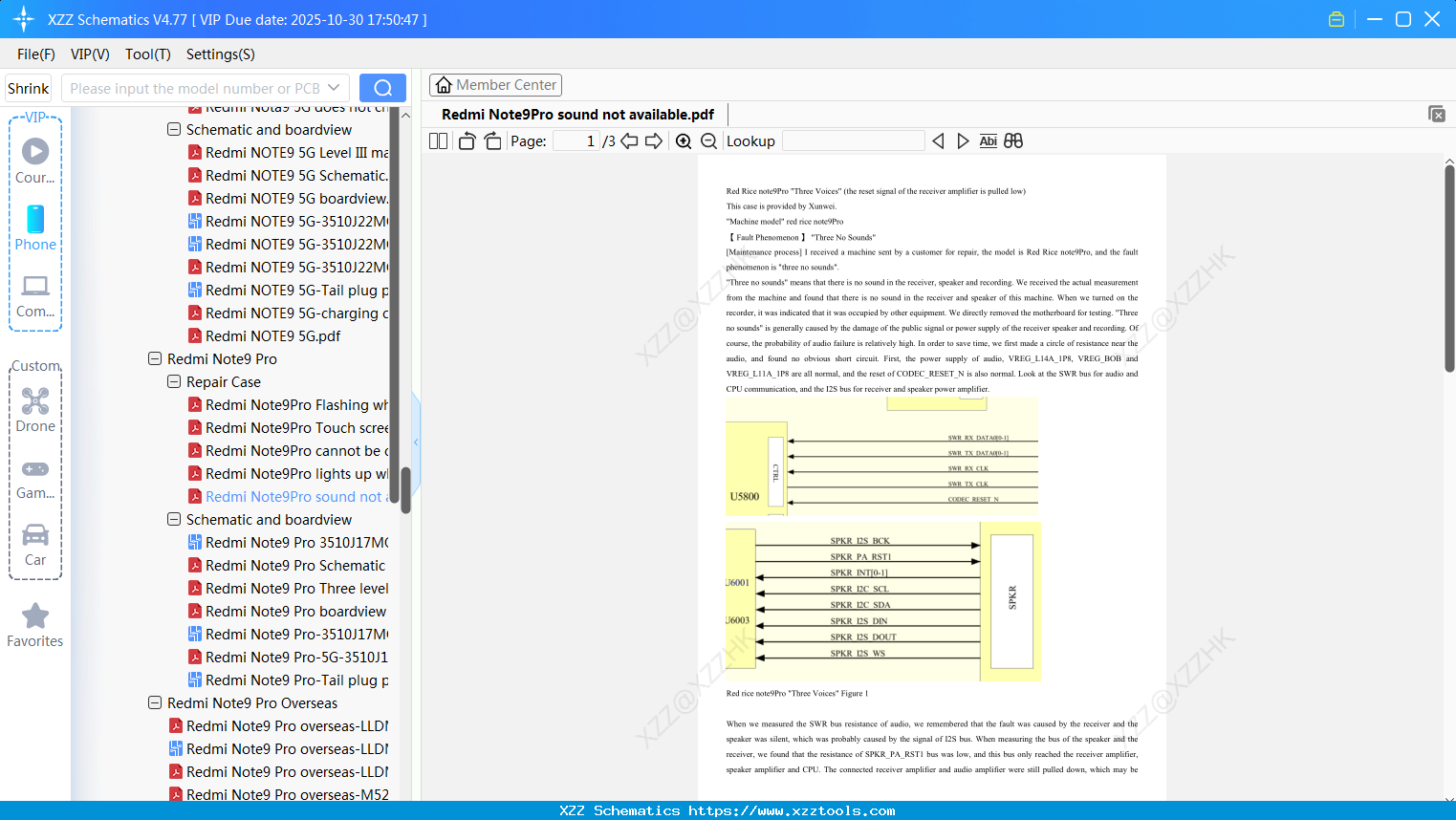The width and height of the screenshot is (1456, 820).
Task: Open 'Redmi Note9Pro Touch screen' repair case
Action: point(288,428)
